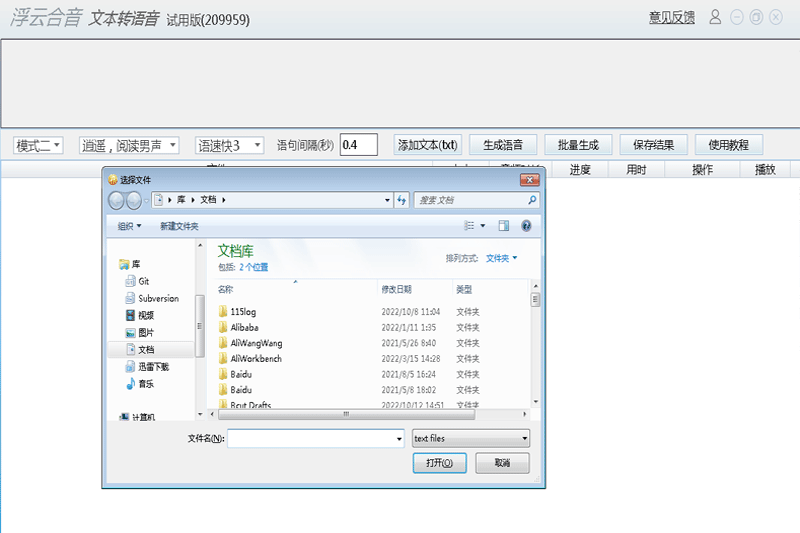Click the 用时 column header in main window
The width and height of the screenshot is (800, 533).
[x=636, y=169]
